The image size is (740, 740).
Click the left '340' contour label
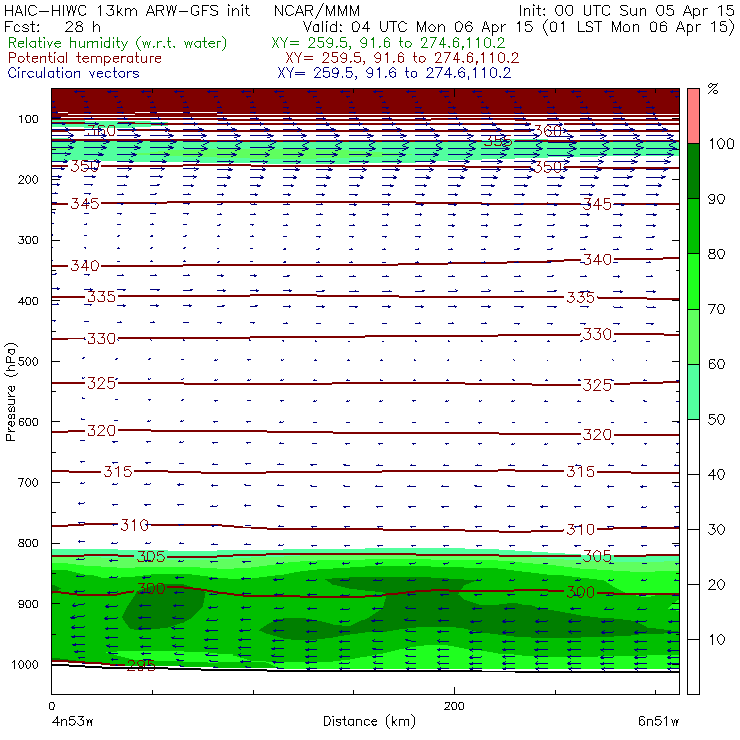coord(85,266)
